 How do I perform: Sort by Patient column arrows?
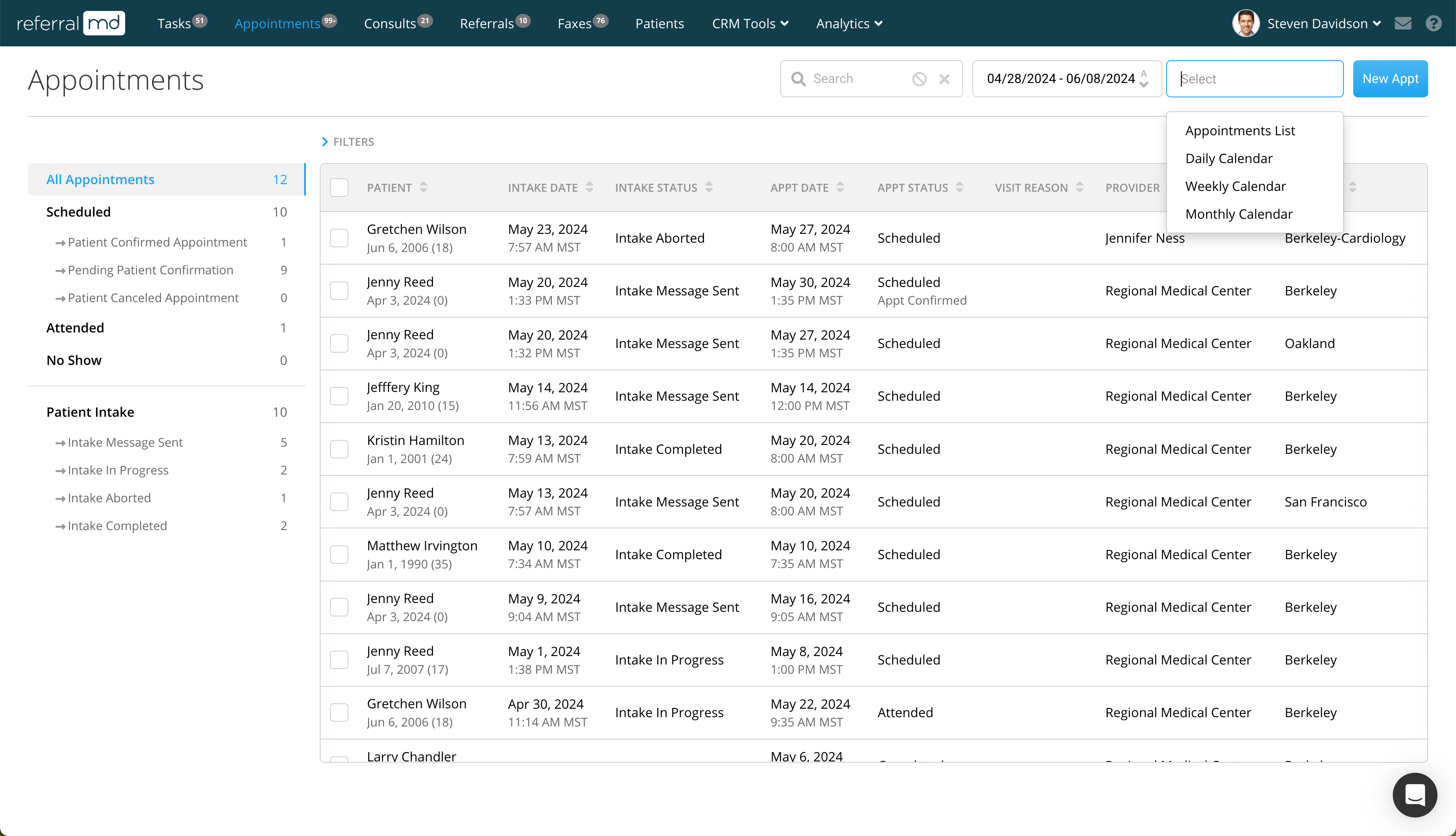tap(423, 187)
